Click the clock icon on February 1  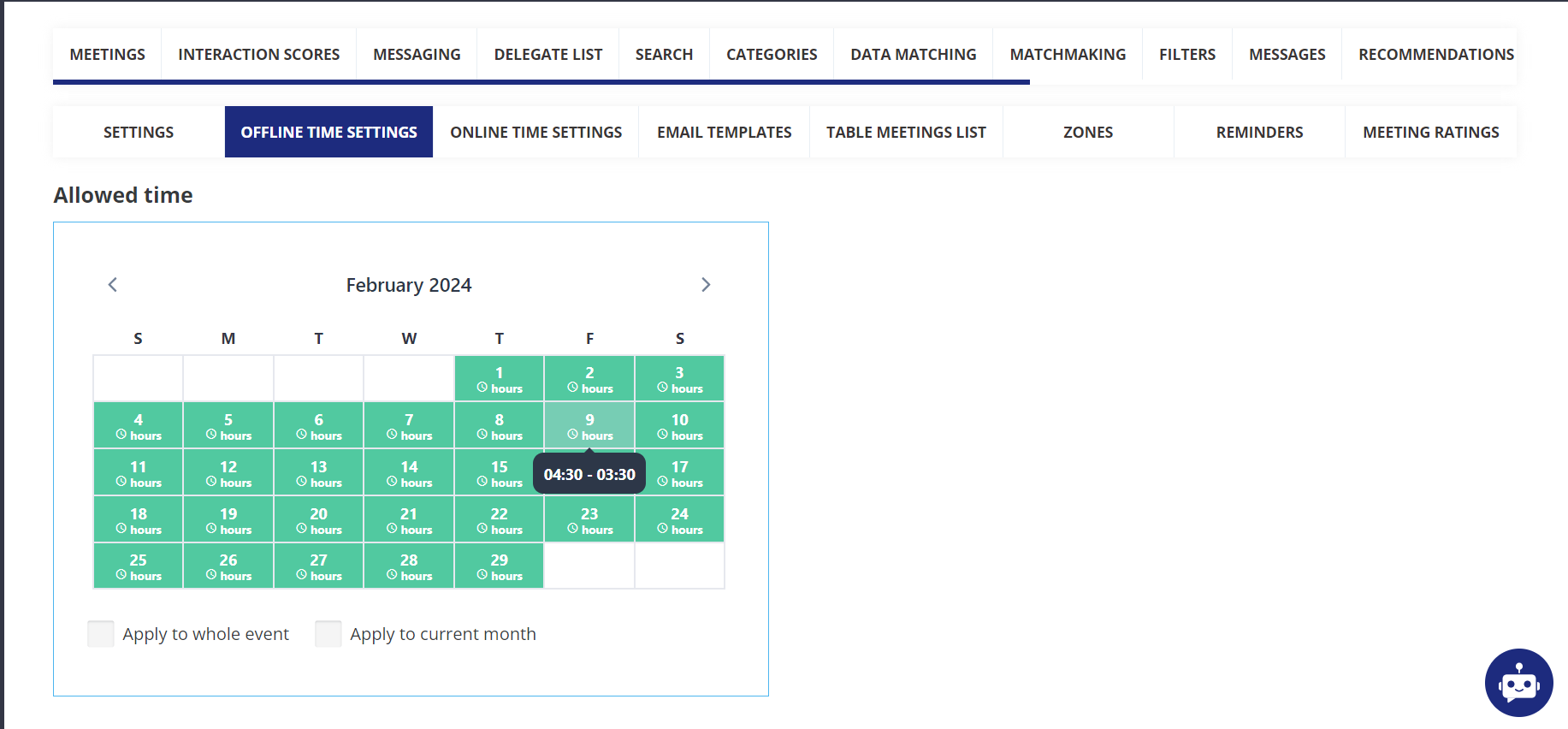coord(482,388)
